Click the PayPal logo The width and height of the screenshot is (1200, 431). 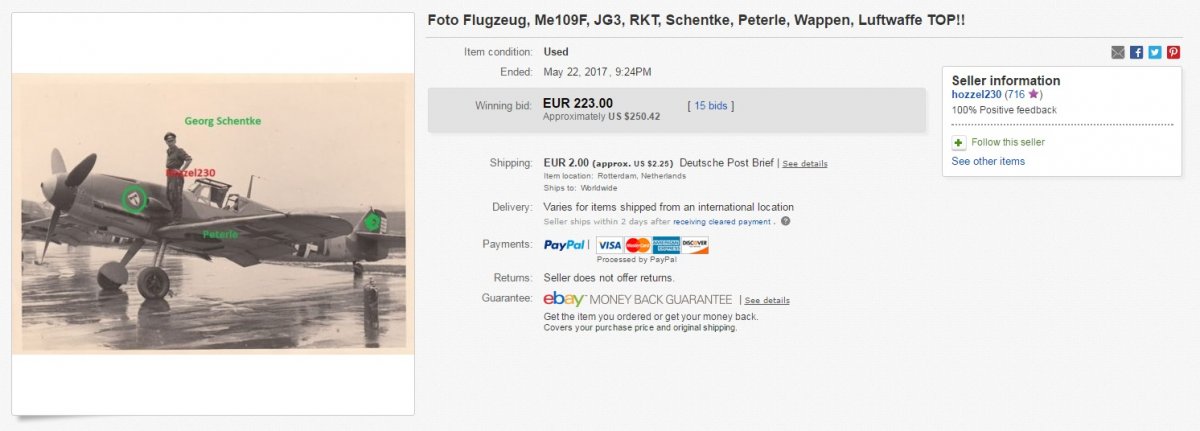pos(565,245)
